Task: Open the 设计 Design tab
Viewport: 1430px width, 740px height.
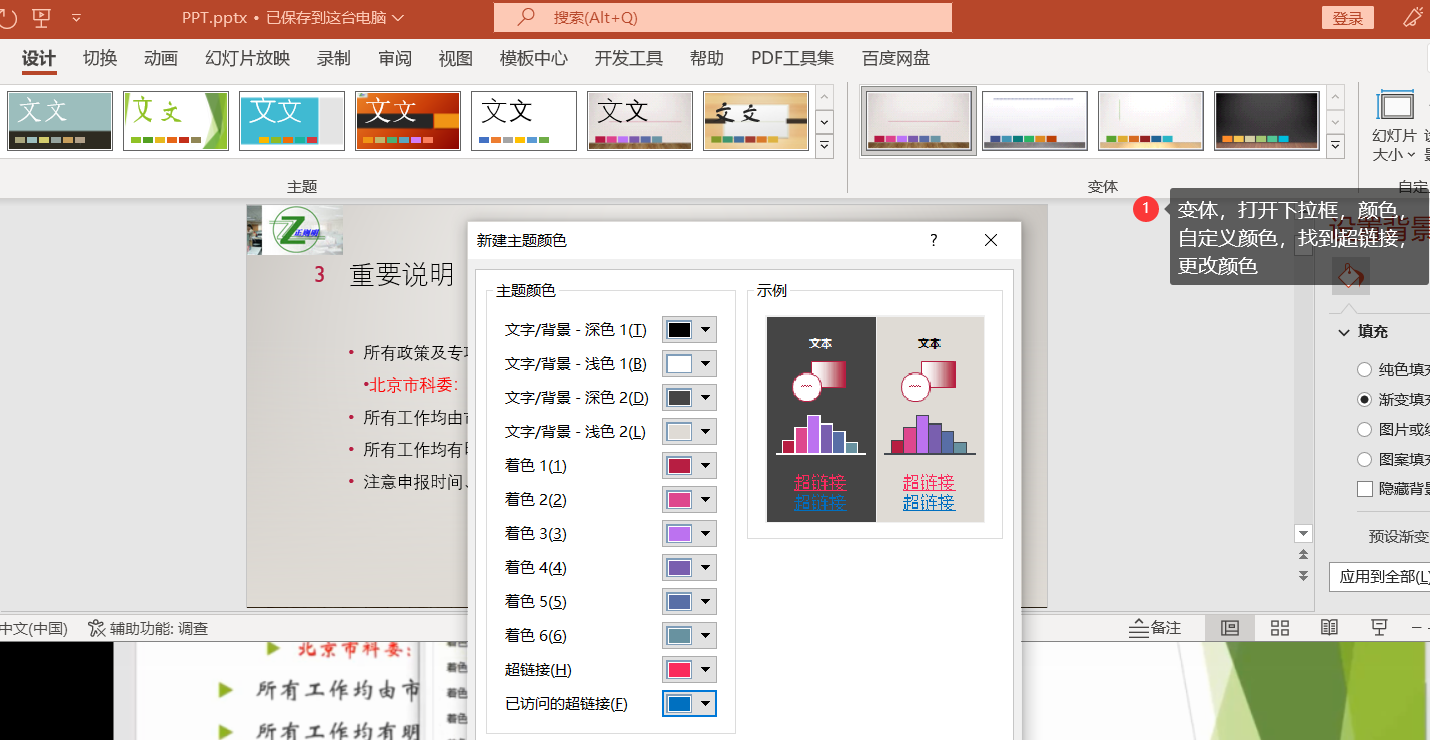Action: 39,58
